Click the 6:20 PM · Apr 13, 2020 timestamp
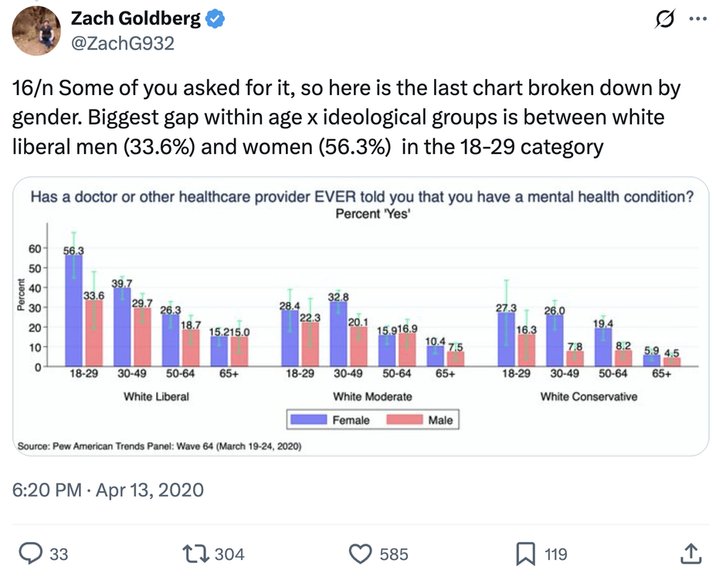This screenshot has width=726, height=587. click(108, 490)
